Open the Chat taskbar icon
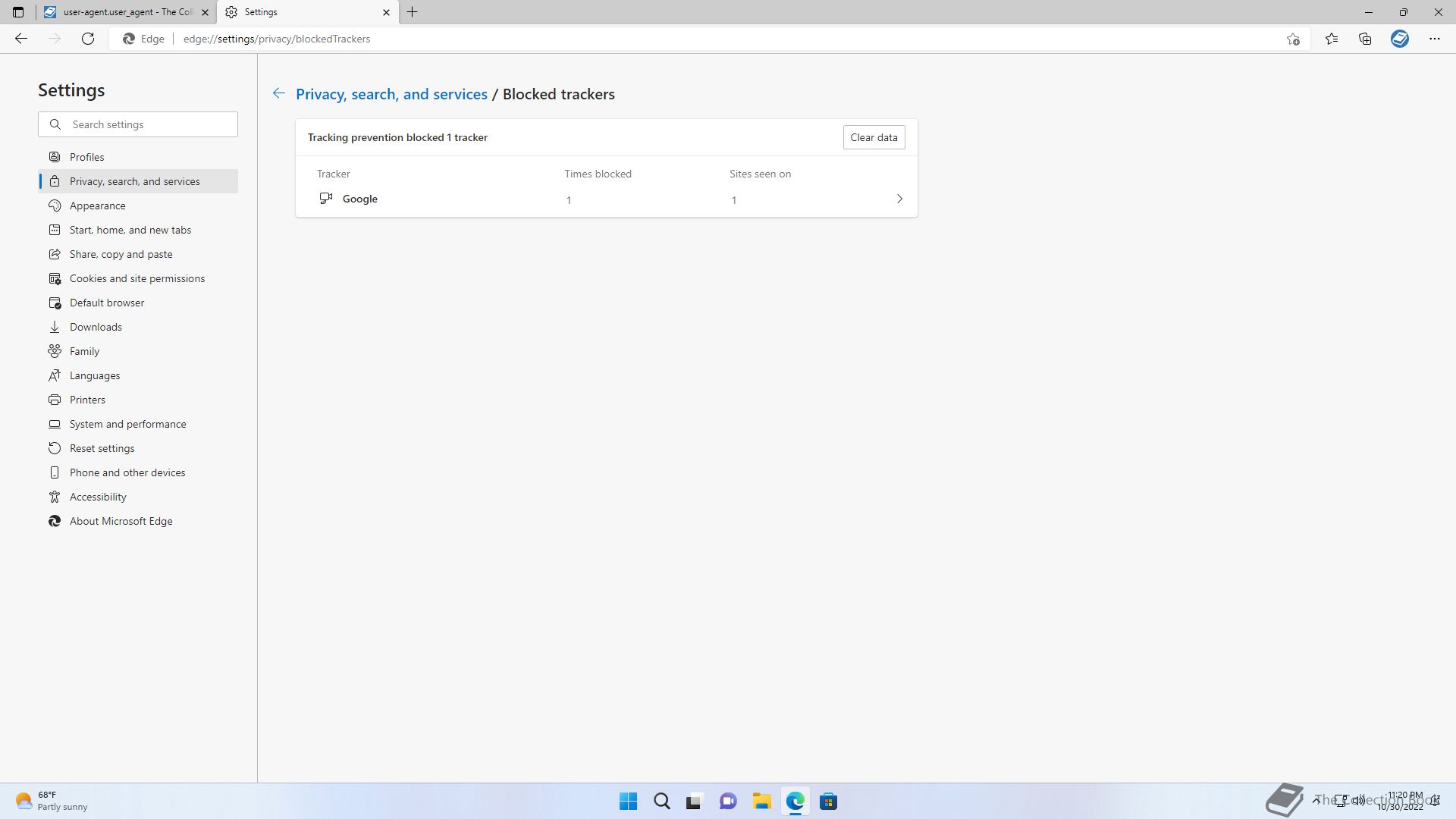Image resolution: width=1456 pixels, height=819 pixels. (x=728, y=801)
